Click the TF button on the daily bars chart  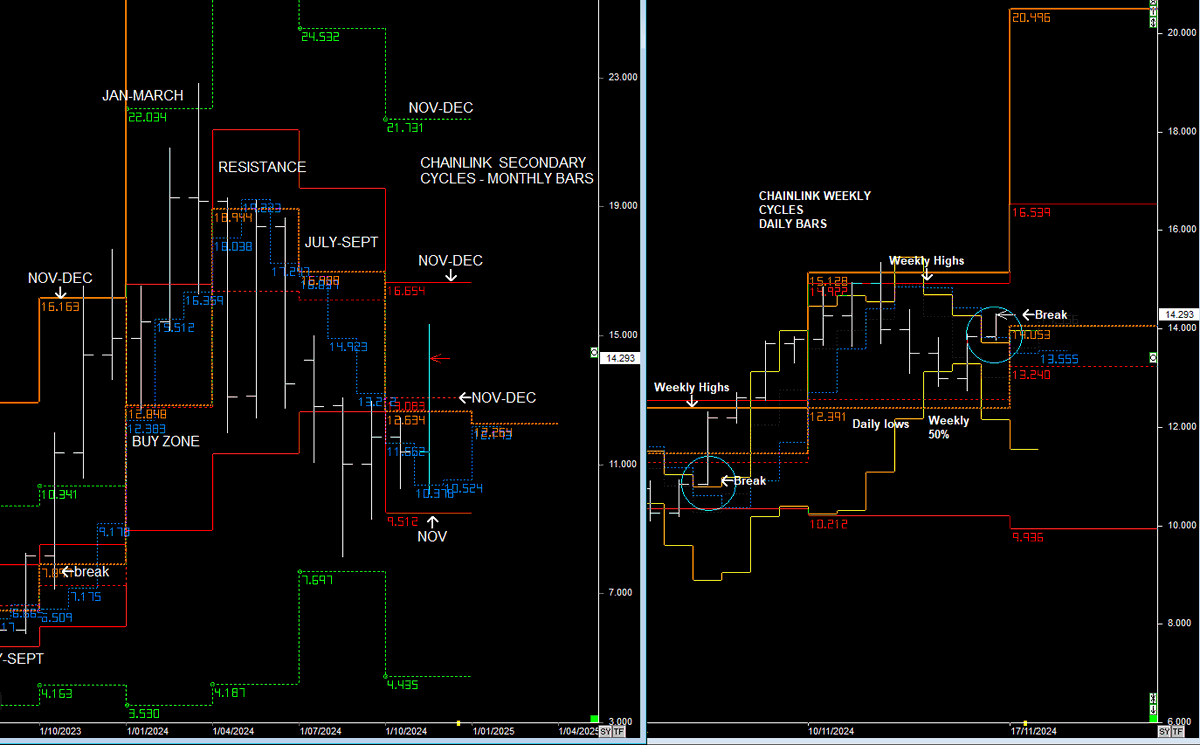(1177, 733)
